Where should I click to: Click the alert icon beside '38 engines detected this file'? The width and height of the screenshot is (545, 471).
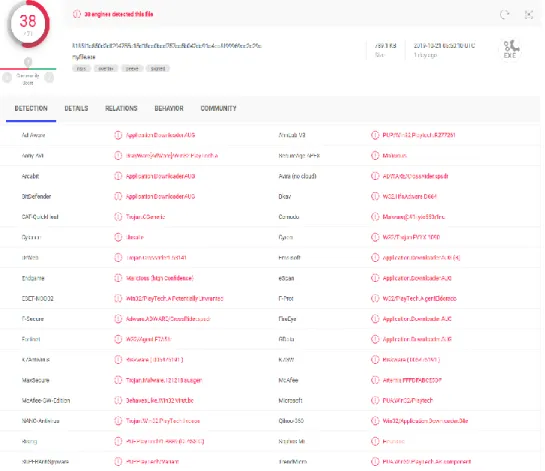[77, 14]
